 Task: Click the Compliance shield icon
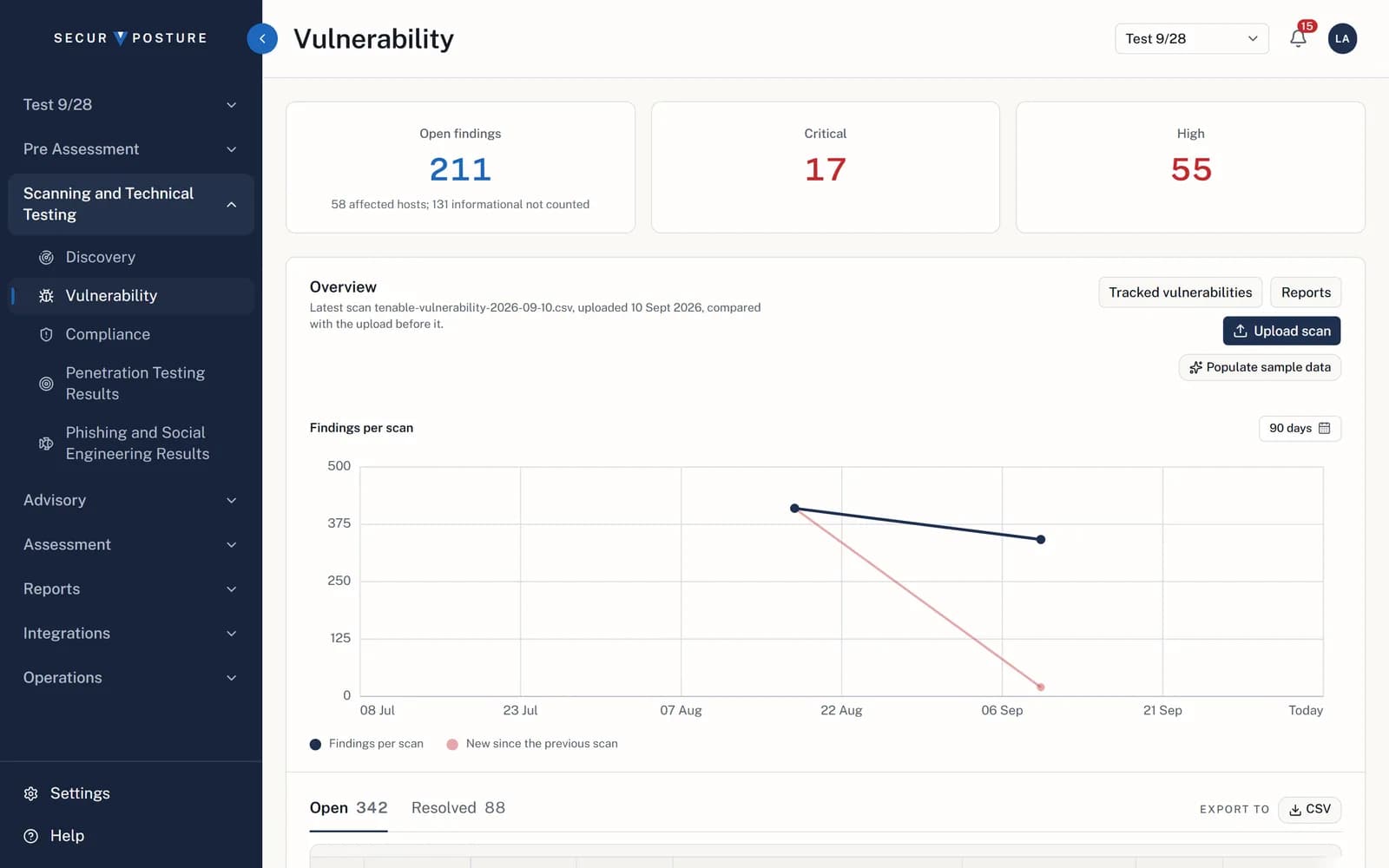(47, 334)
